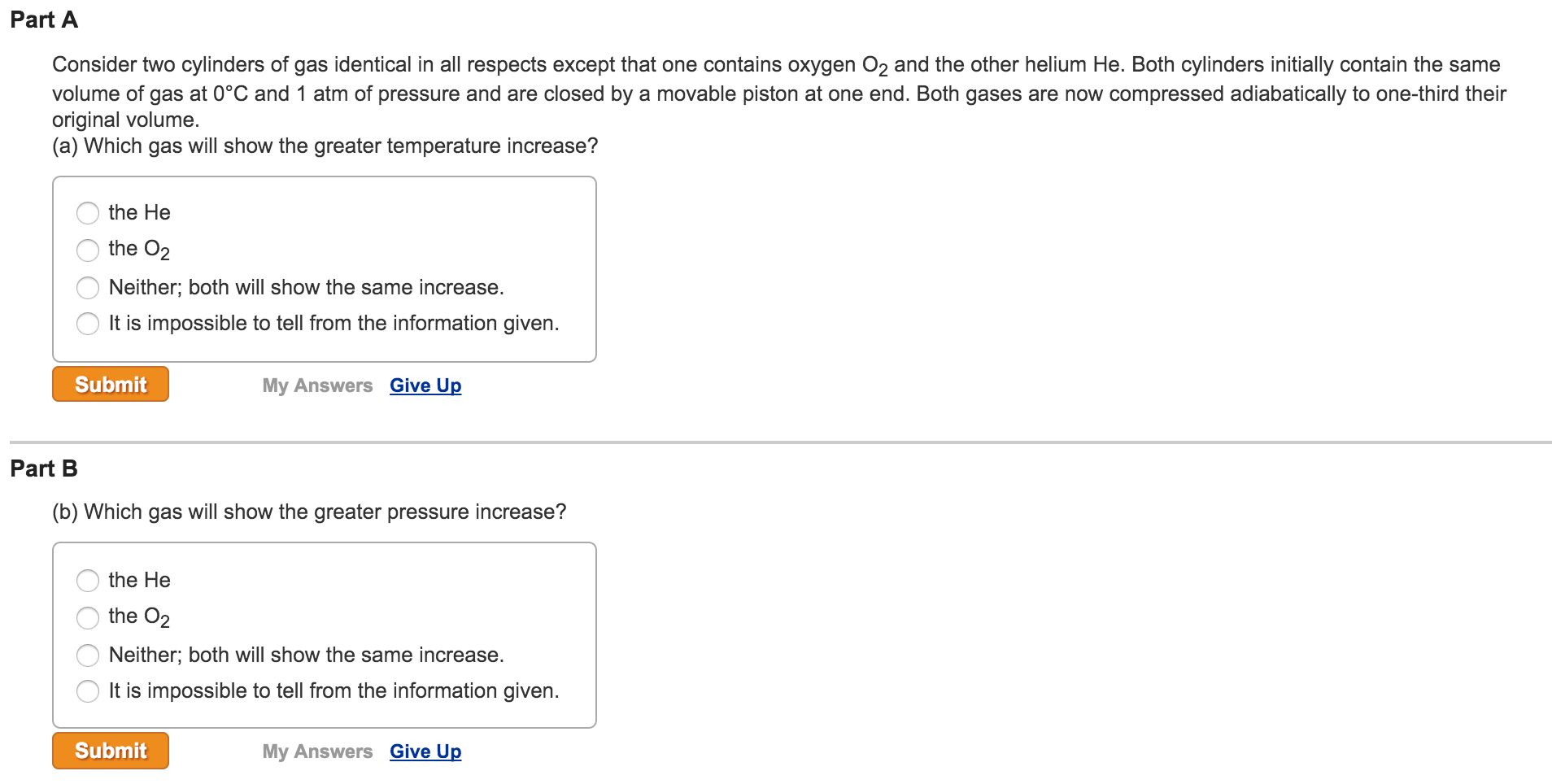Viewport: 1552px width, 784px height.
Task: Click the orange Submit button for Part A
Action: coord(111,384)
